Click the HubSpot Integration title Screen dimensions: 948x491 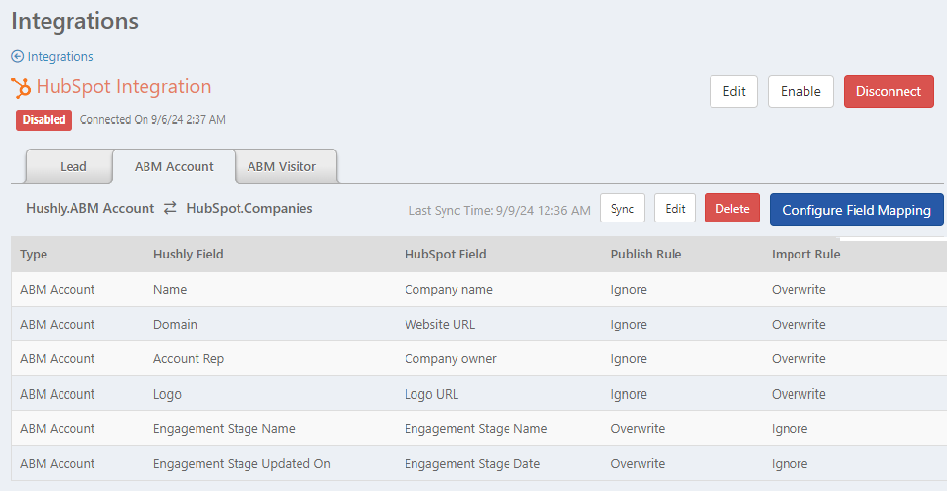(124, 86)
